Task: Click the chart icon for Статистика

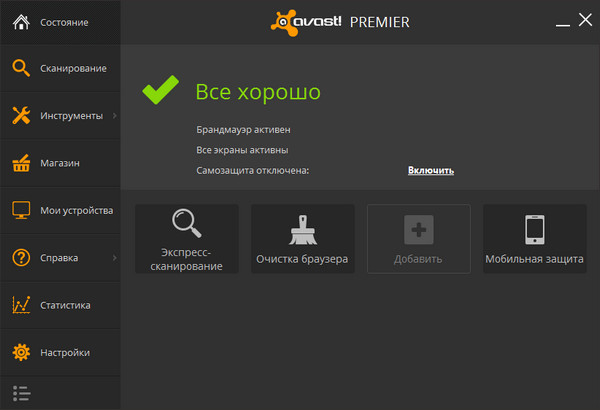Action: 21,305
